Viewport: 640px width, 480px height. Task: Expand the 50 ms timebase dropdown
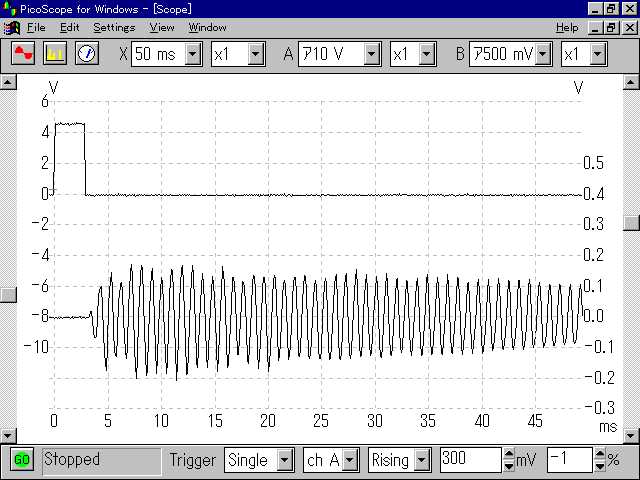[193, 54]
